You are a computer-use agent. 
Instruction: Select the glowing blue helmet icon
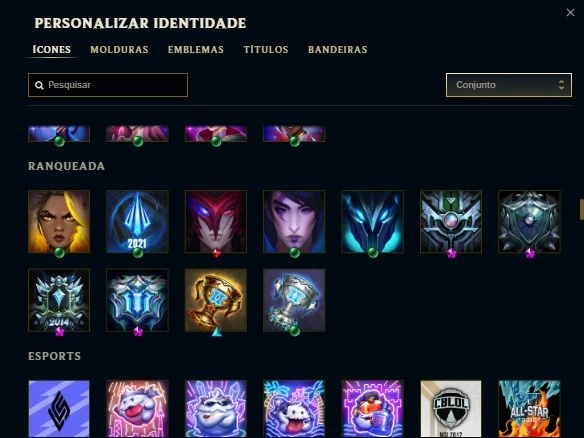click(x=372, y=222)
